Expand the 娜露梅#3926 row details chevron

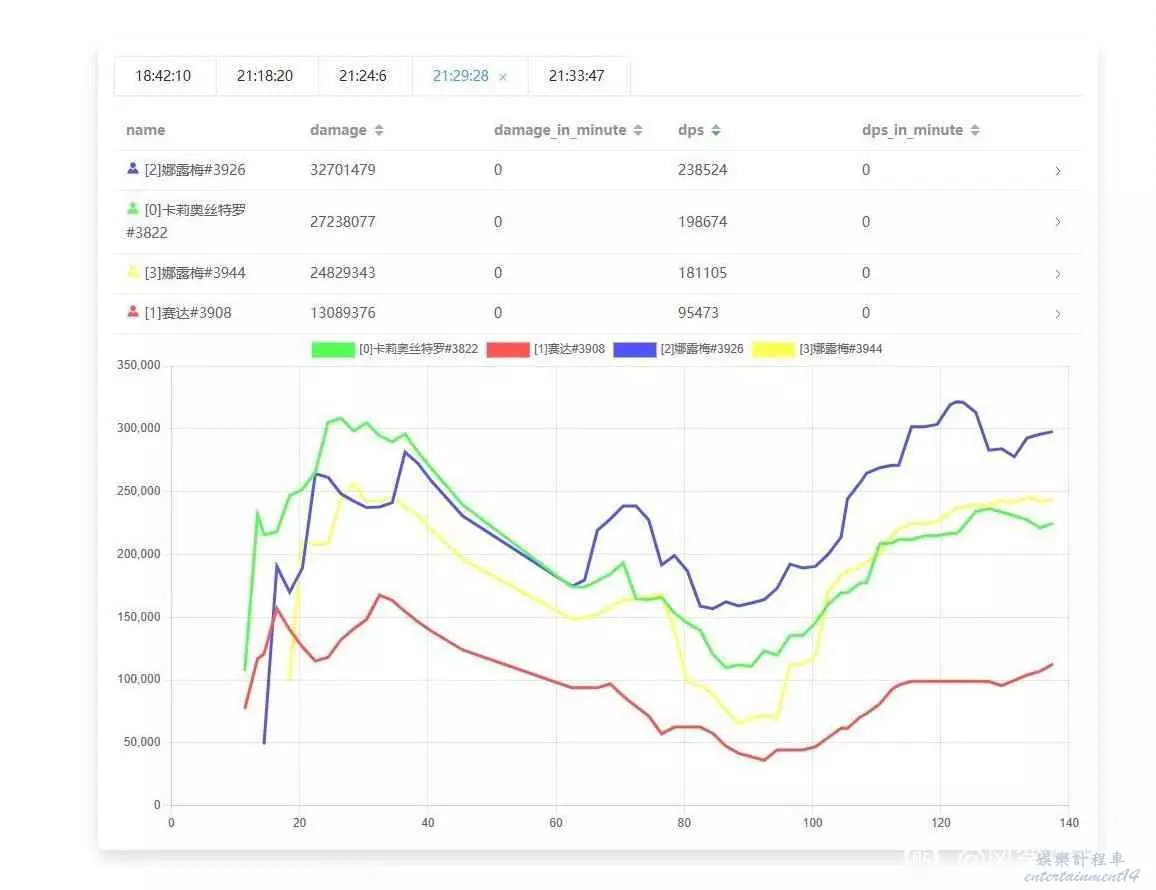(x=1058, y=171)
